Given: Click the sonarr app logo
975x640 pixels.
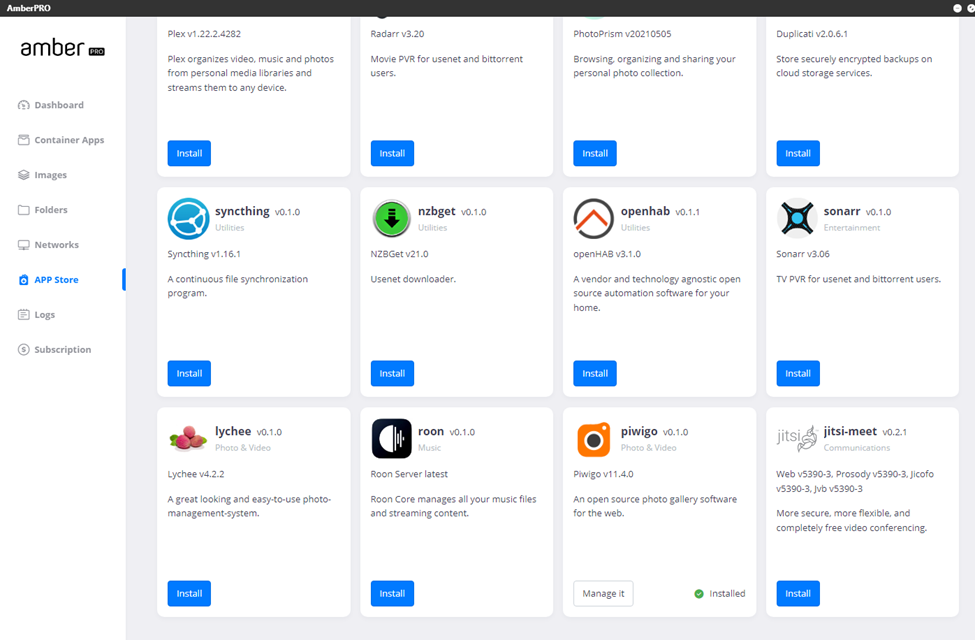Looking at the screenshot, I should click(797, 218).
